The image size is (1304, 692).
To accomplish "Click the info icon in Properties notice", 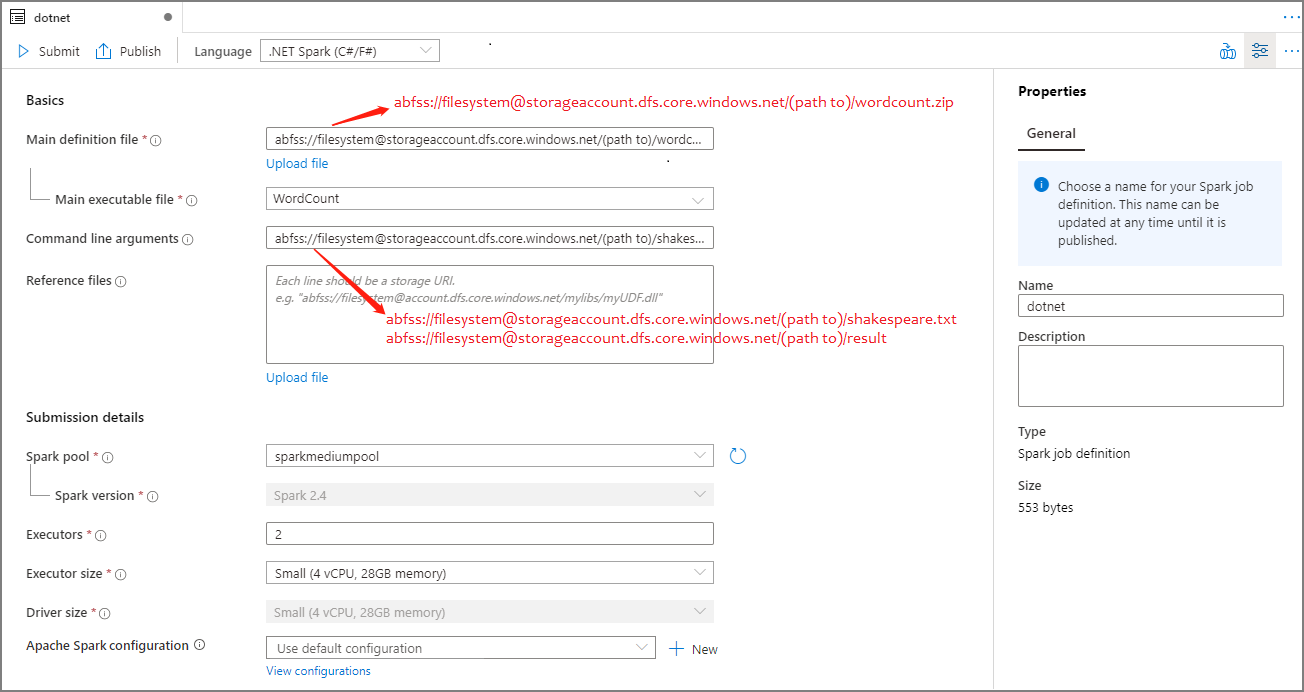I will (x=1041, y=185).
